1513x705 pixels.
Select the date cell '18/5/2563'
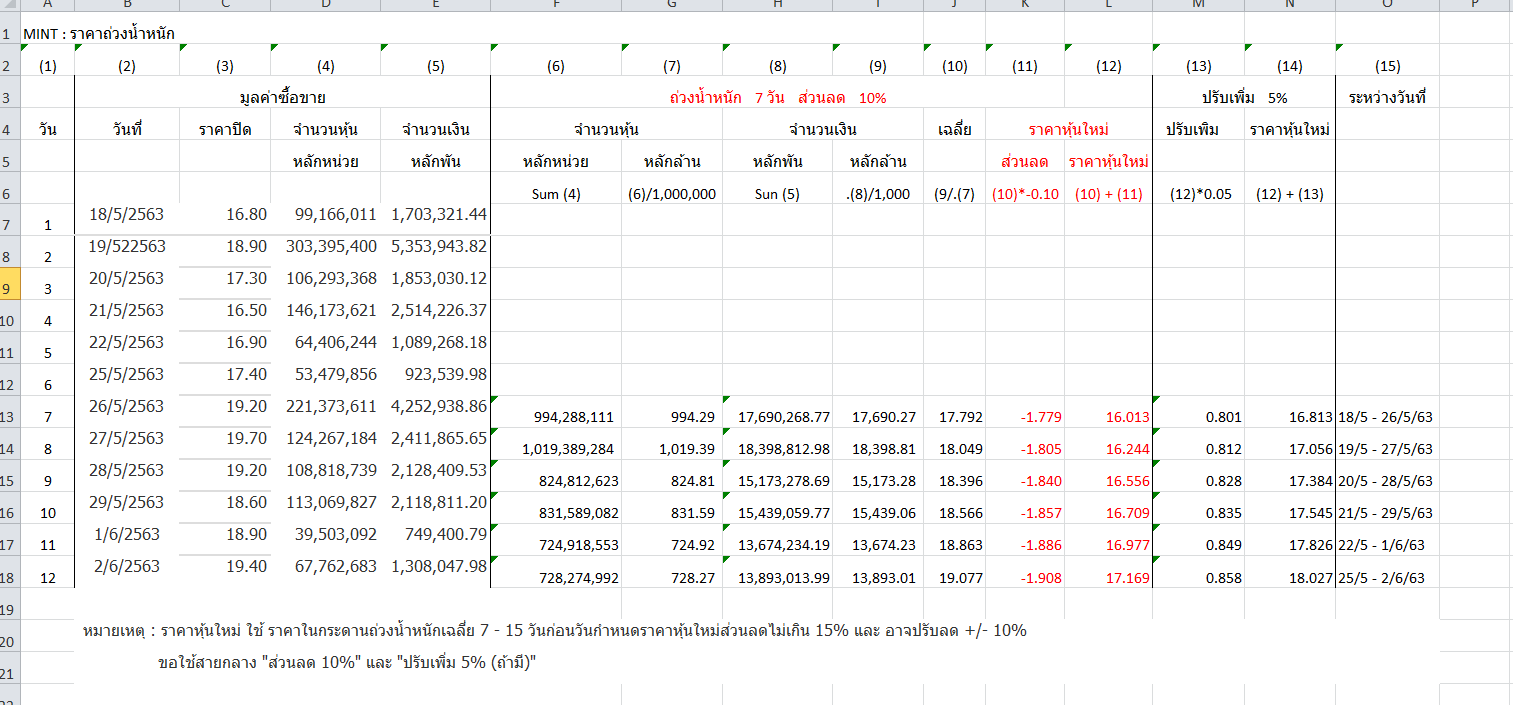coord(127,214)
